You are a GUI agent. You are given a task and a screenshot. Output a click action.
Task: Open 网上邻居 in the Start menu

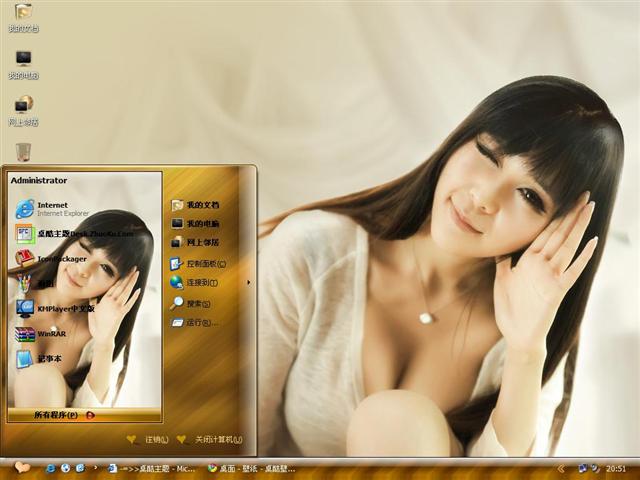(x=195, y=242)
